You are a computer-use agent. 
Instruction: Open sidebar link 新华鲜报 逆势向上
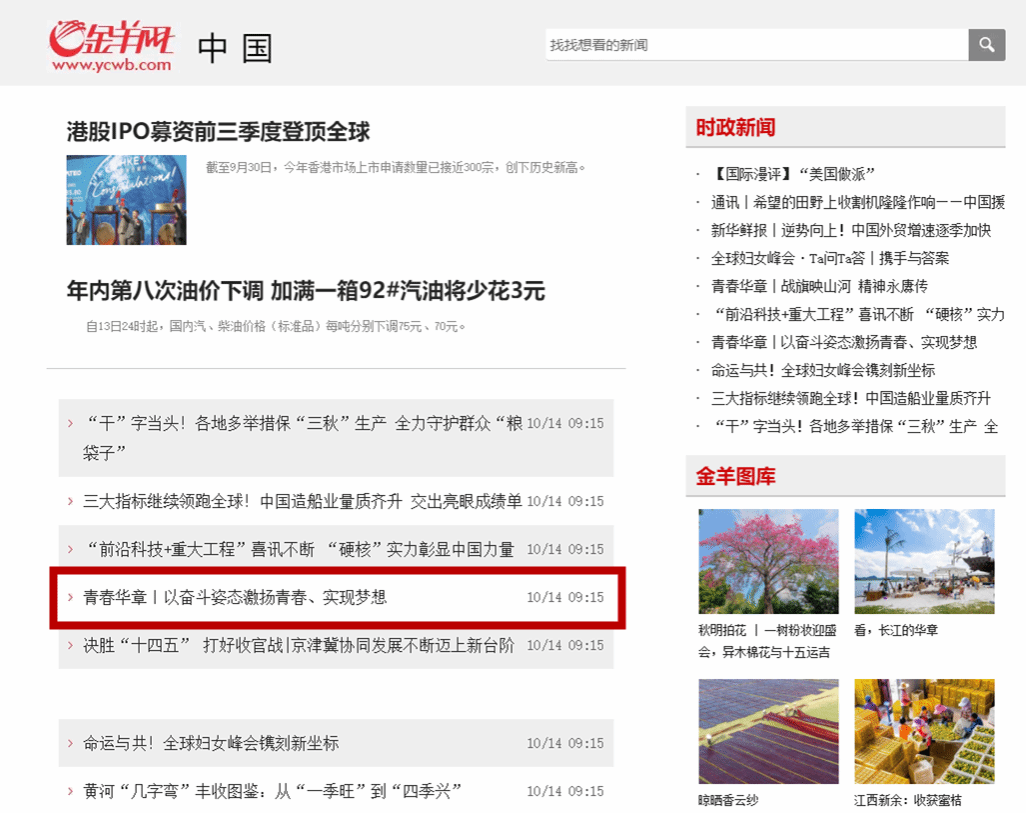[x=850, y=230]
